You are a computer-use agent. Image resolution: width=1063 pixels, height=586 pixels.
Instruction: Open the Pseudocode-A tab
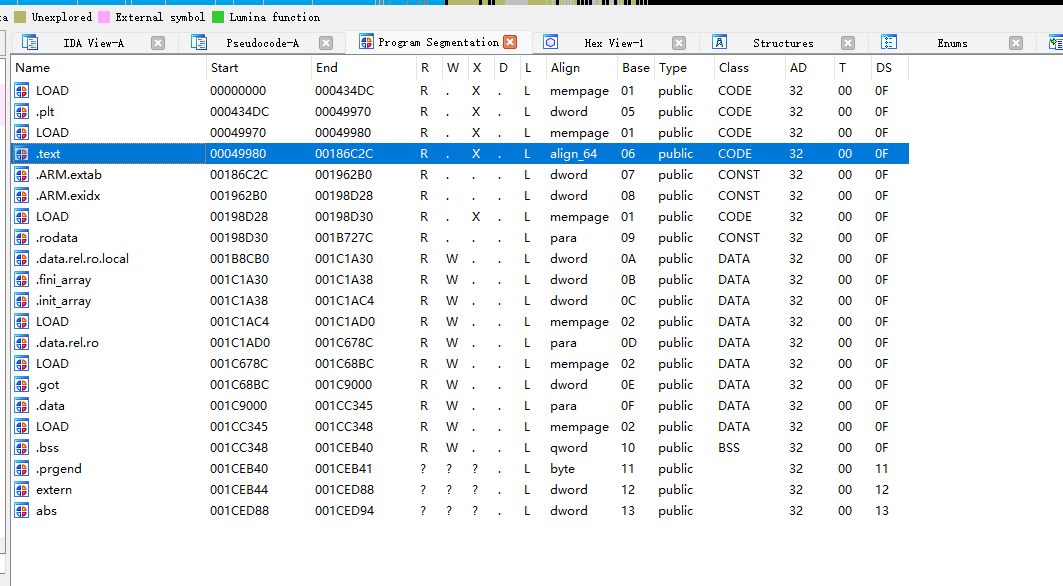pos(262,43)
